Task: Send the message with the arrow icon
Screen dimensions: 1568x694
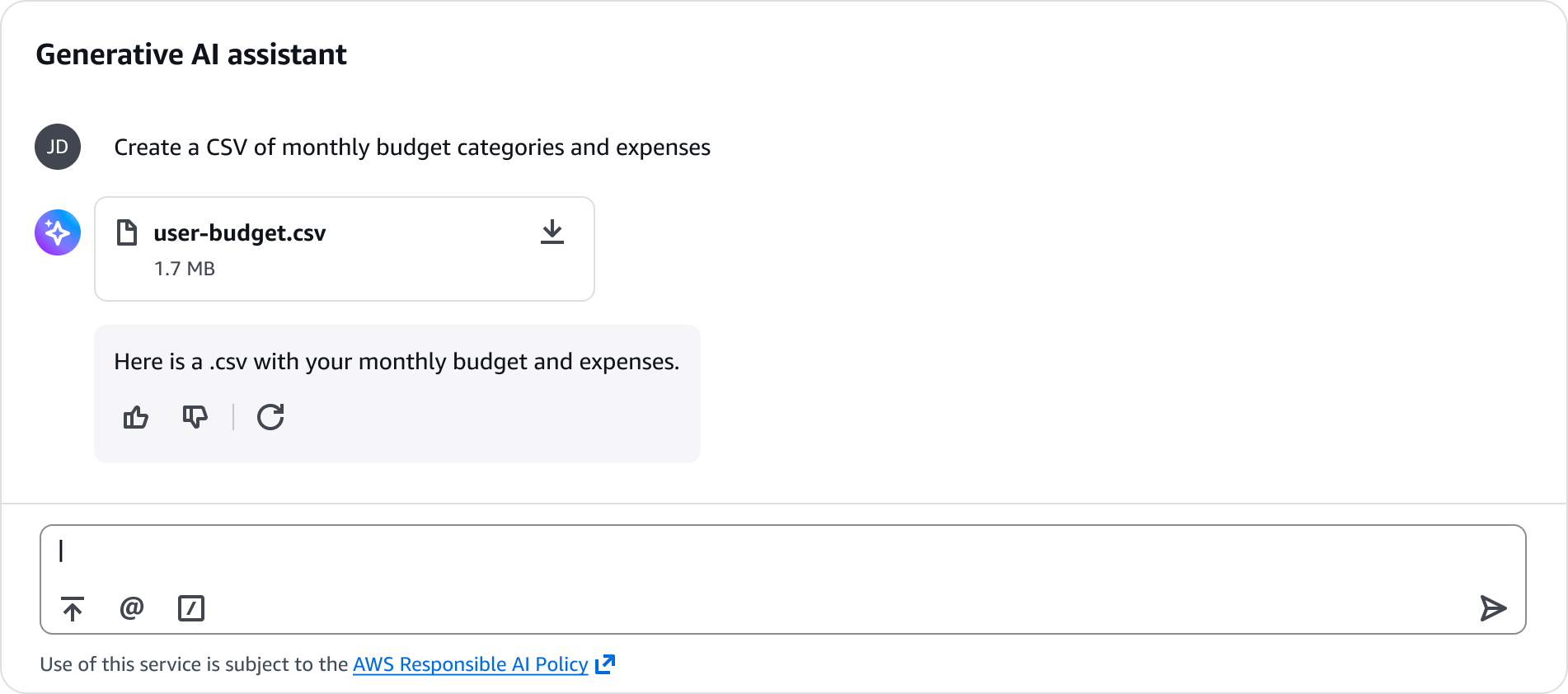Action: point(1493,608)
